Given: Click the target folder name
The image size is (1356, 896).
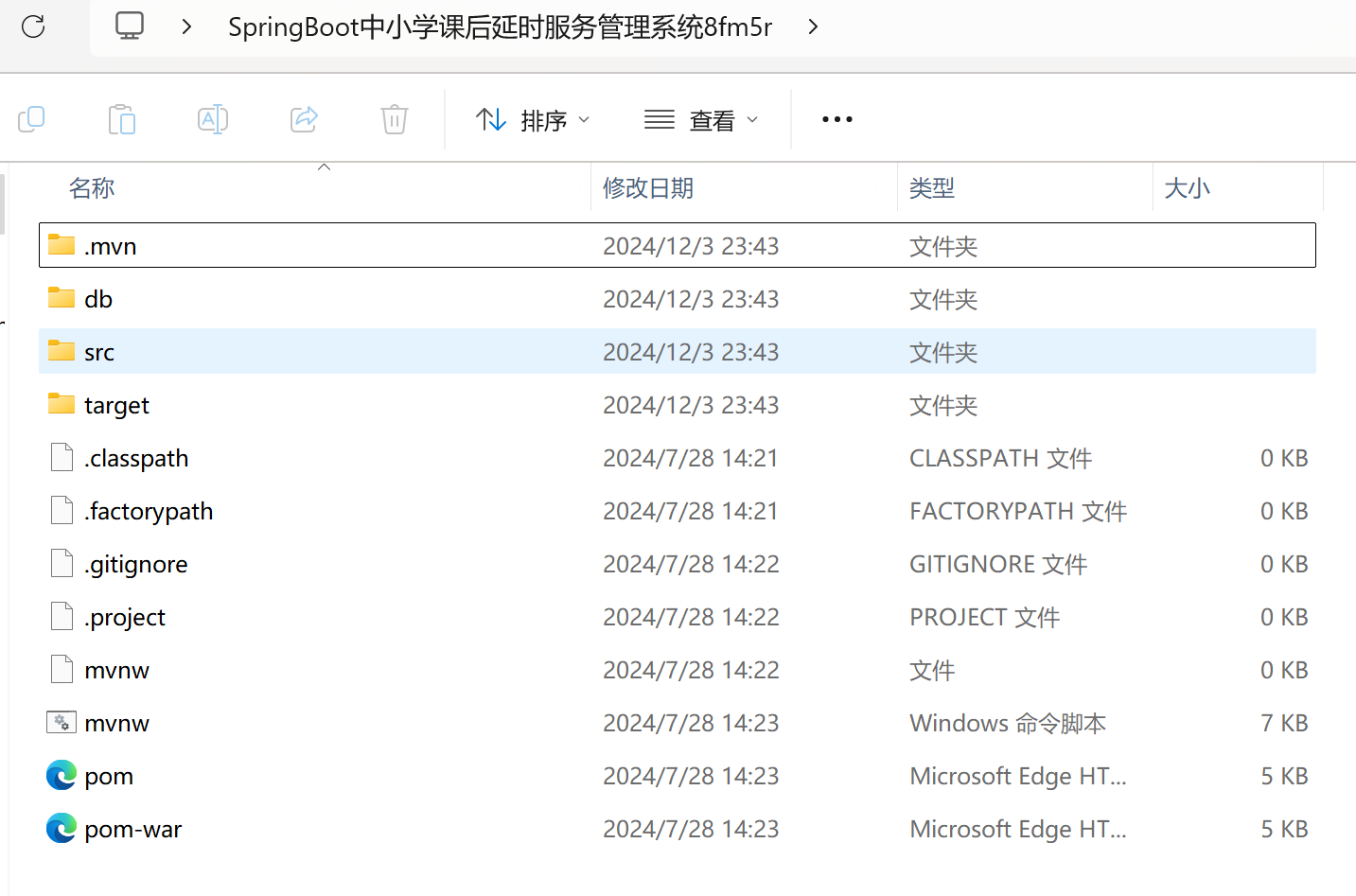Looking at the screenshot, I should pyautogui.click(x=116, y=406).
